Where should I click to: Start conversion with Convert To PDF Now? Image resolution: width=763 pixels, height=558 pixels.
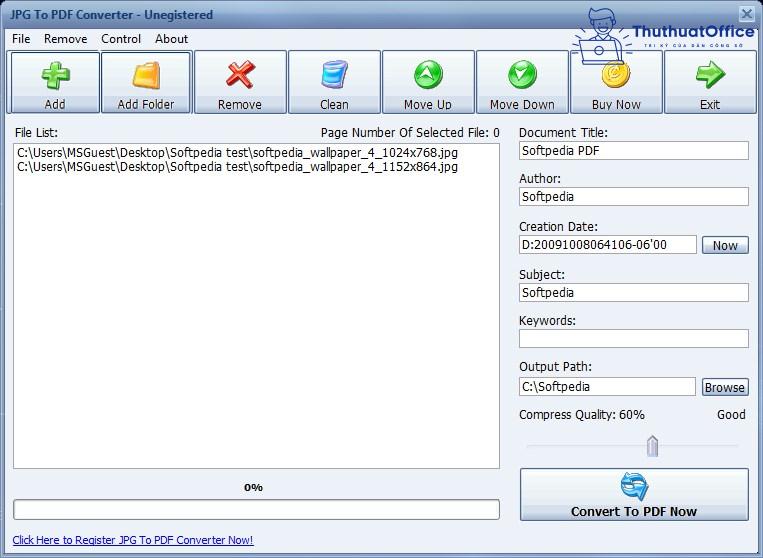[x=634, y=494]
